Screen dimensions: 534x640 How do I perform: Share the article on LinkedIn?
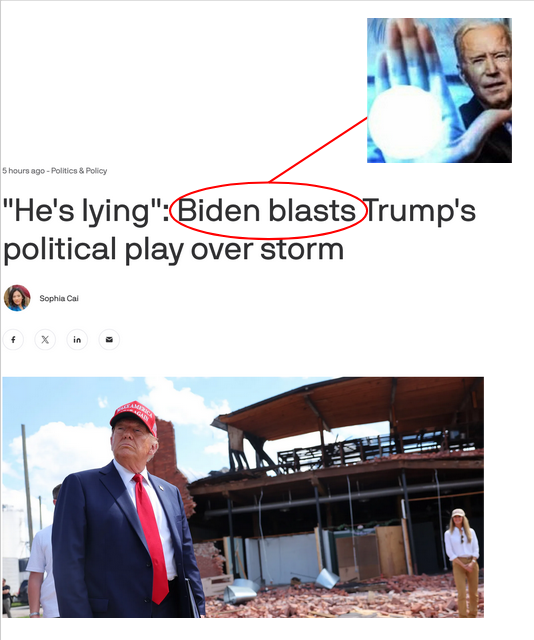click(x=77, y=340)
